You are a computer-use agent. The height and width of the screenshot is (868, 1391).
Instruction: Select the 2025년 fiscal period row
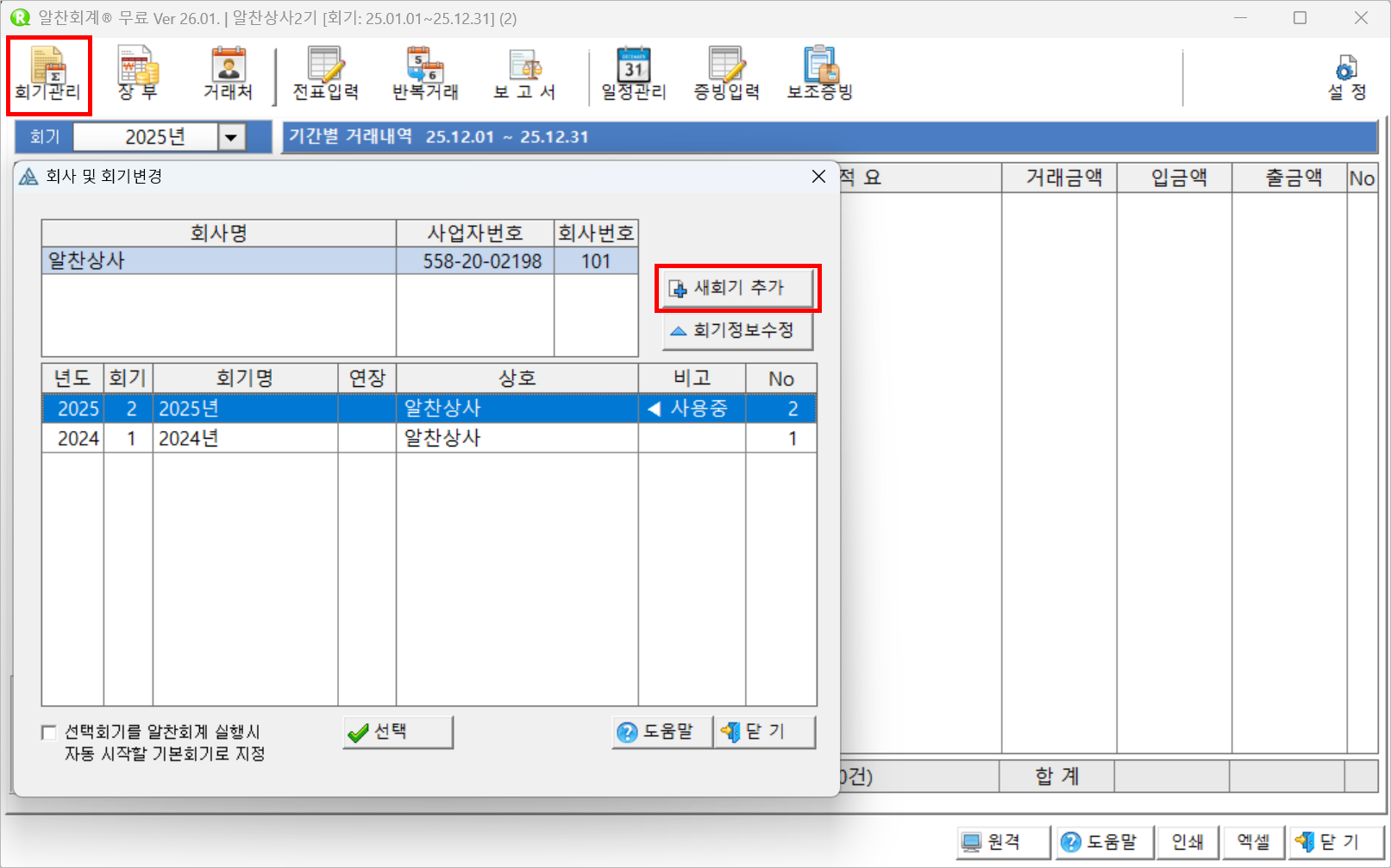click(x=429, y=409)
